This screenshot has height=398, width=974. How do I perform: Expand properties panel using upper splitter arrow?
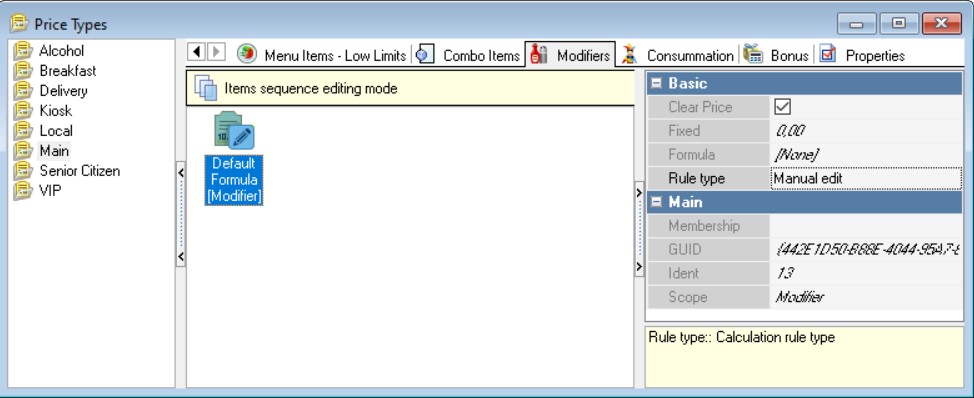click(639, 192)
